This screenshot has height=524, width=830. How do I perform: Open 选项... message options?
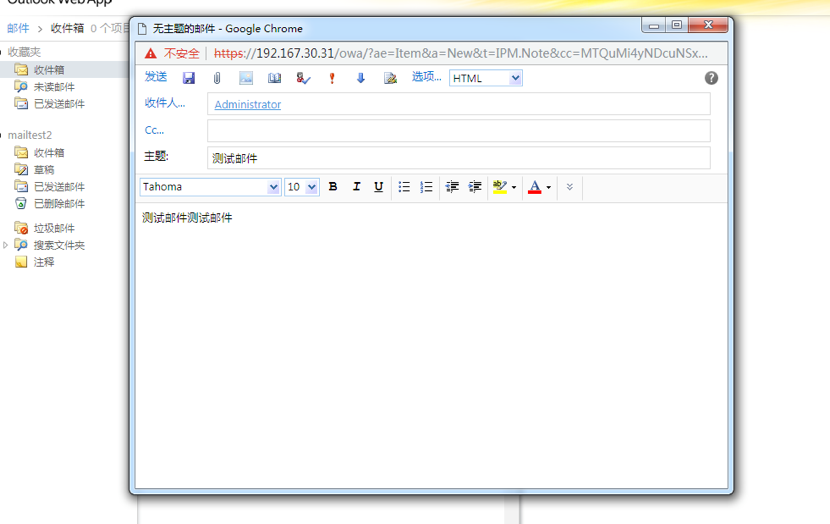426,77
